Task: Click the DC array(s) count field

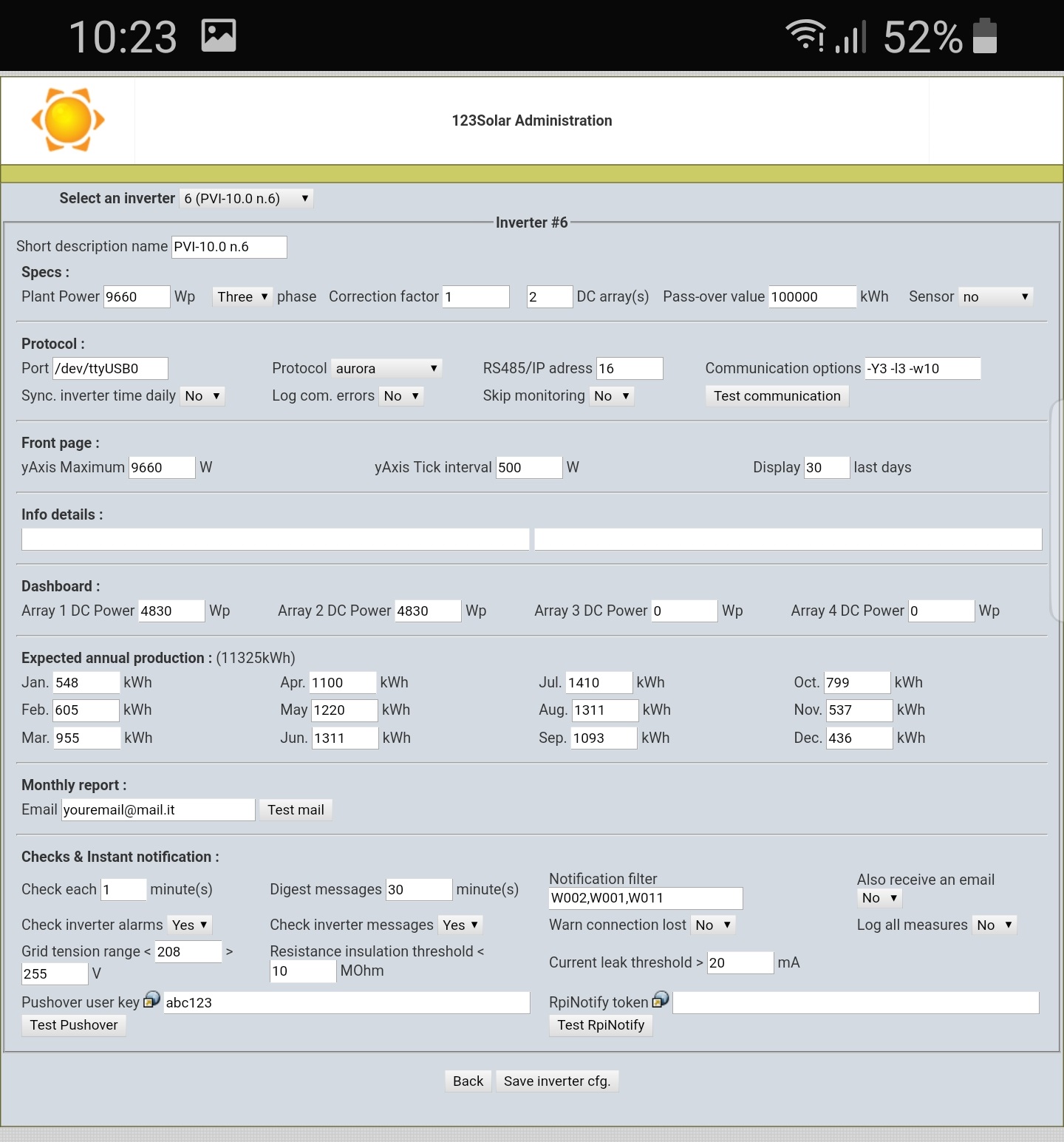Action: pyautogui.click(x=550, y=296)
